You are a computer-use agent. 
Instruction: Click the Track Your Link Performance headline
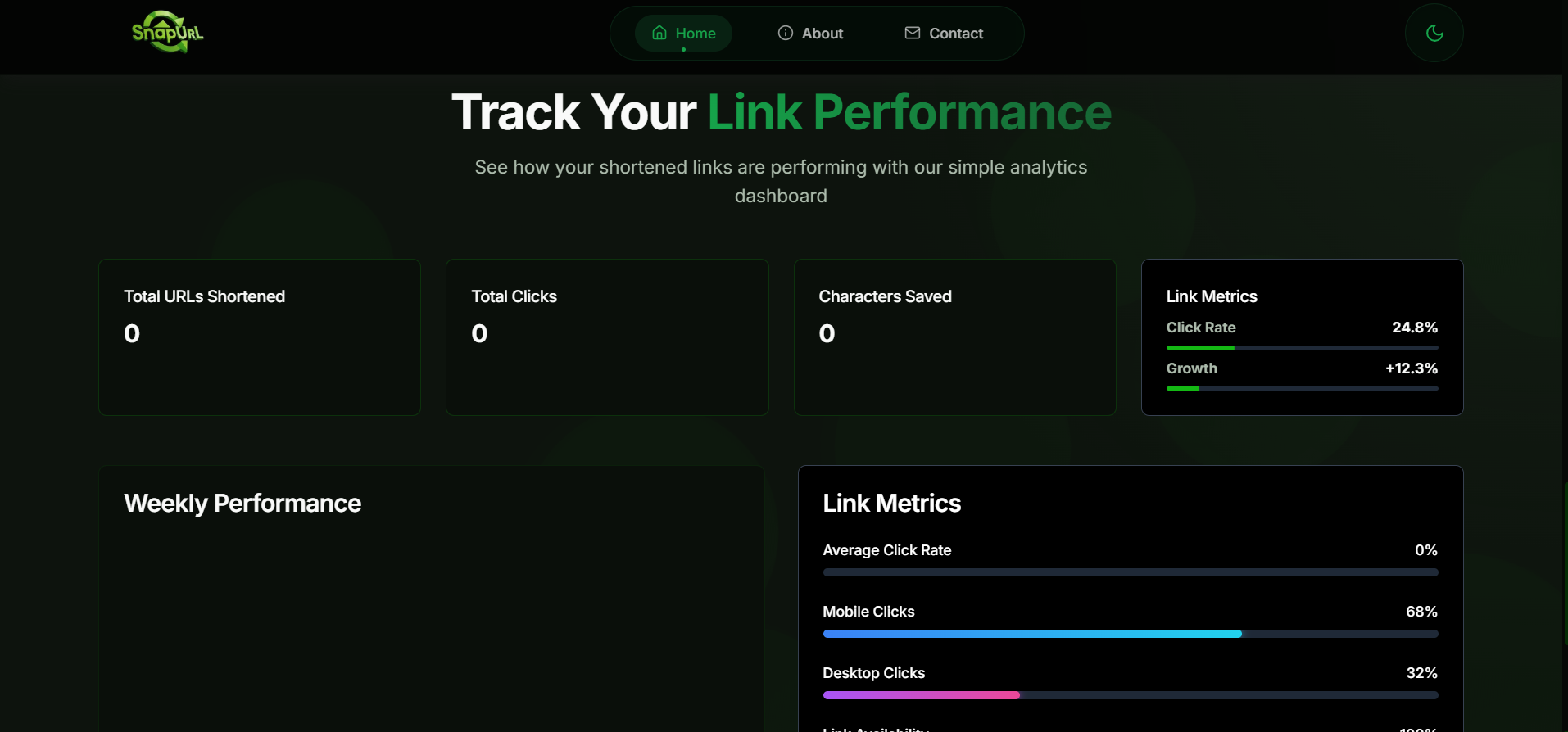781,112
